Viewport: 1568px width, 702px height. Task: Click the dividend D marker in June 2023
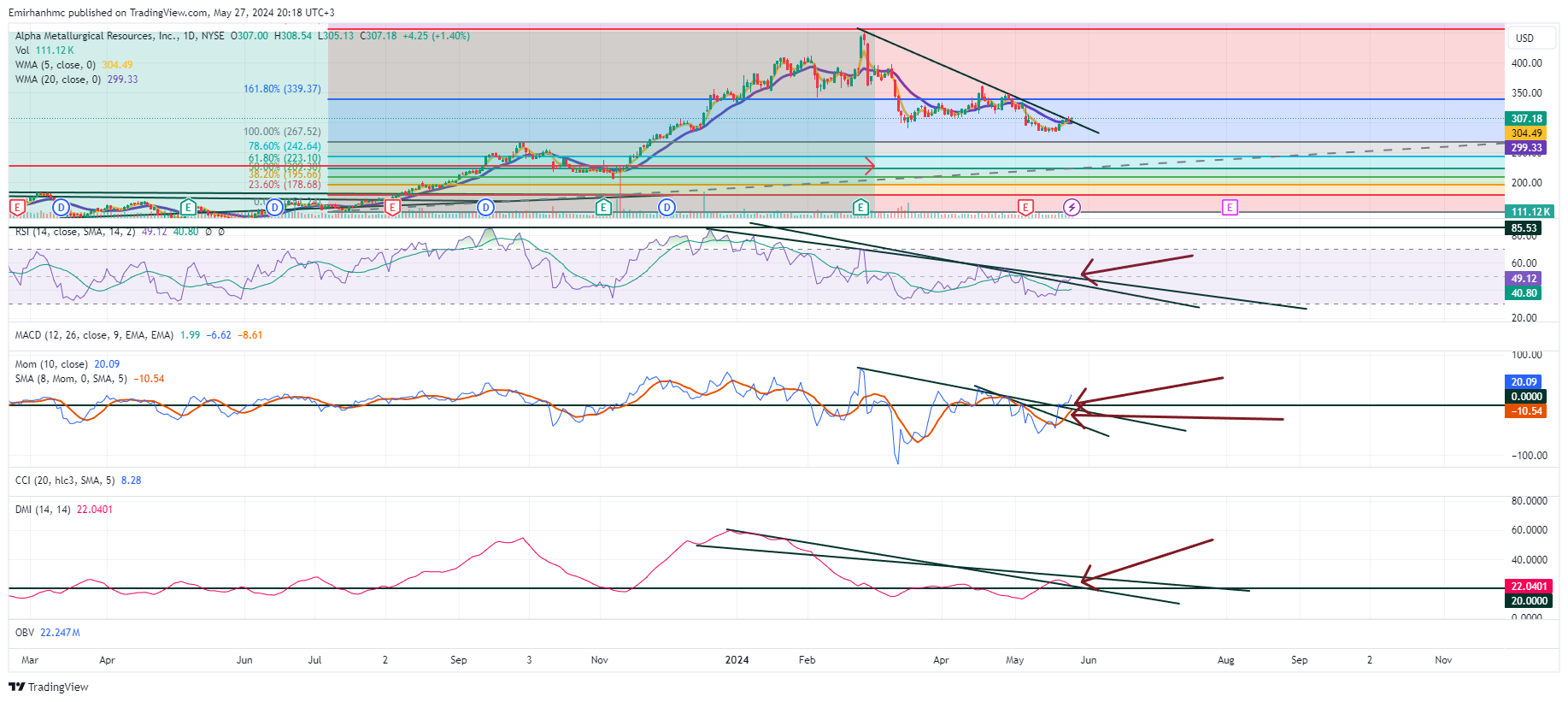click(274, 207)
